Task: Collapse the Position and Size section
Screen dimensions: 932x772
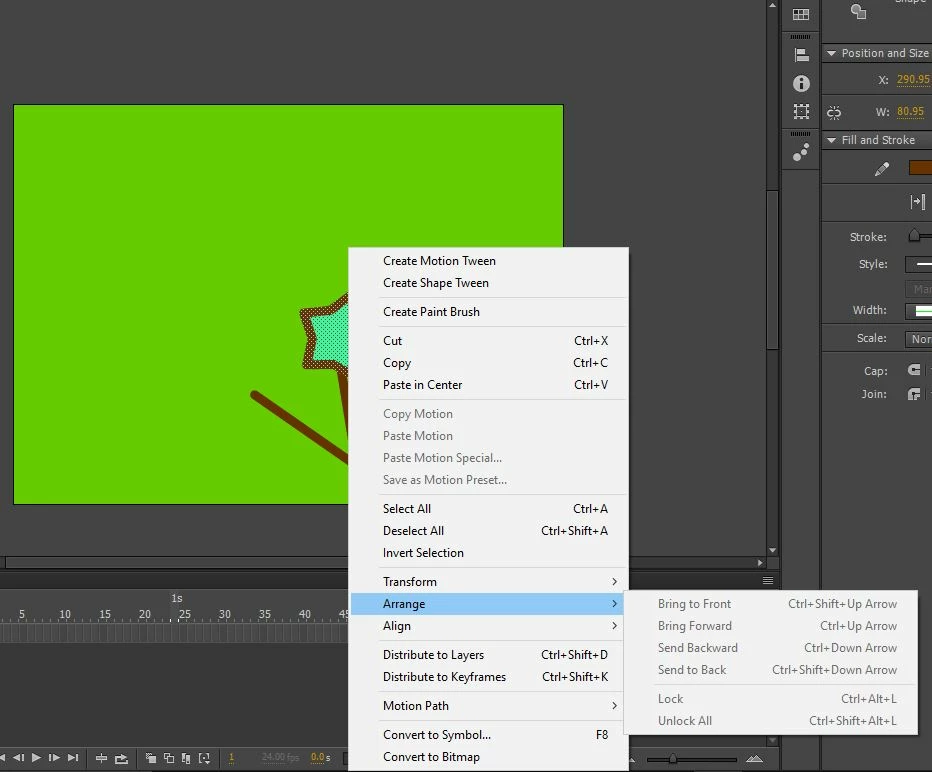Action: pos(832,53)
